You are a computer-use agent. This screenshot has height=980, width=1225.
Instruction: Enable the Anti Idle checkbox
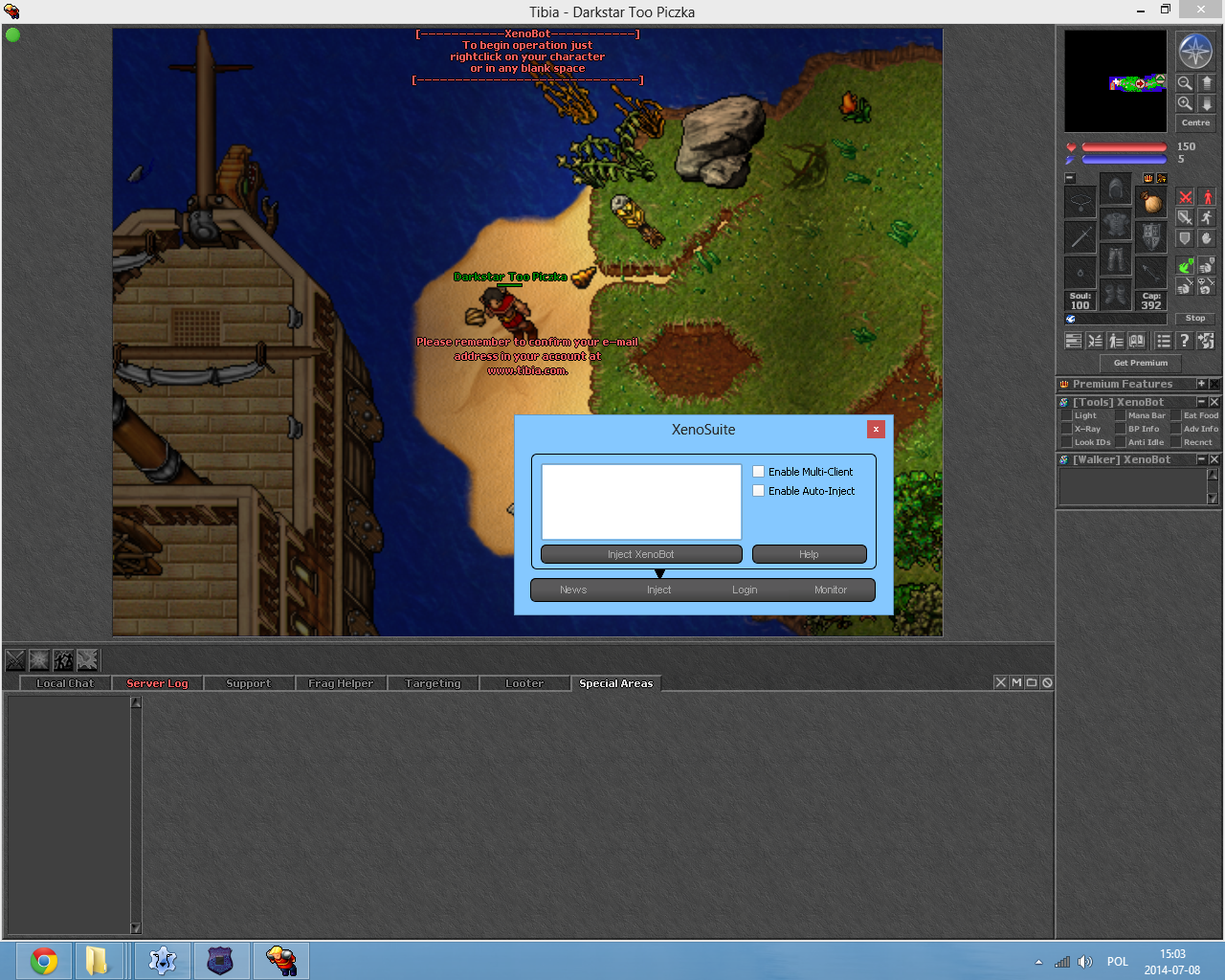[1121, 442]
